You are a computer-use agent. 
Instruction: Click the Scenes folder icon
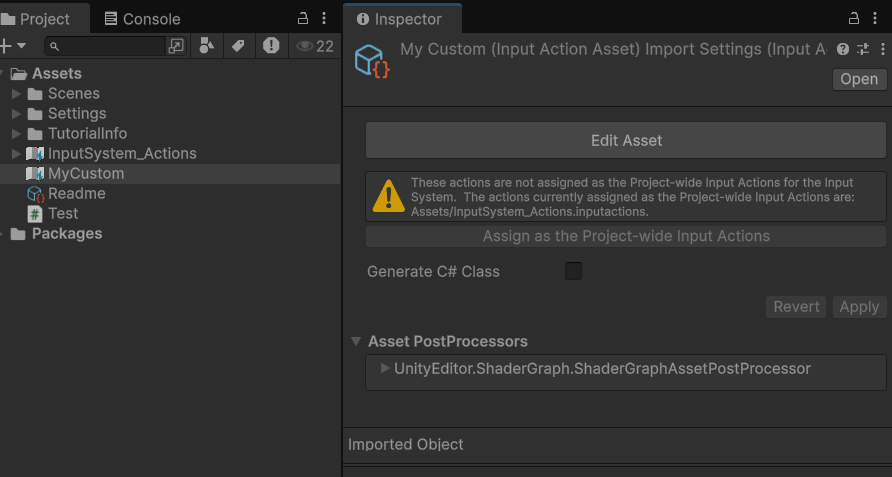click(x=35, y=94)
